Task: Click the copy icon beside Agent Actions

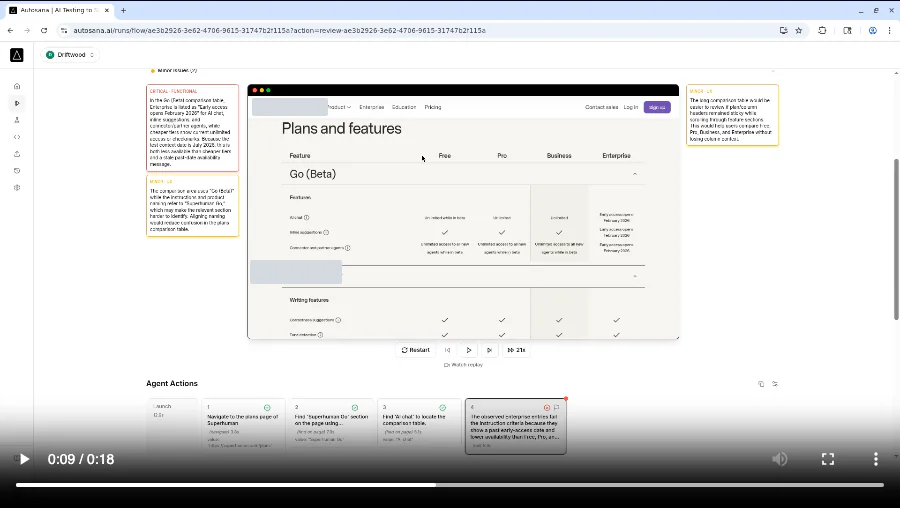Action: coord(761,384)
